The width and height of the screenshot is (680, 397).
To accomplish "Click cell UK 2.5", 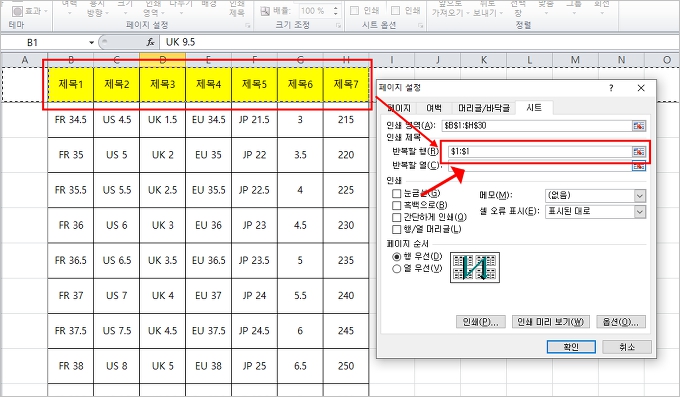I will (163, 190).
